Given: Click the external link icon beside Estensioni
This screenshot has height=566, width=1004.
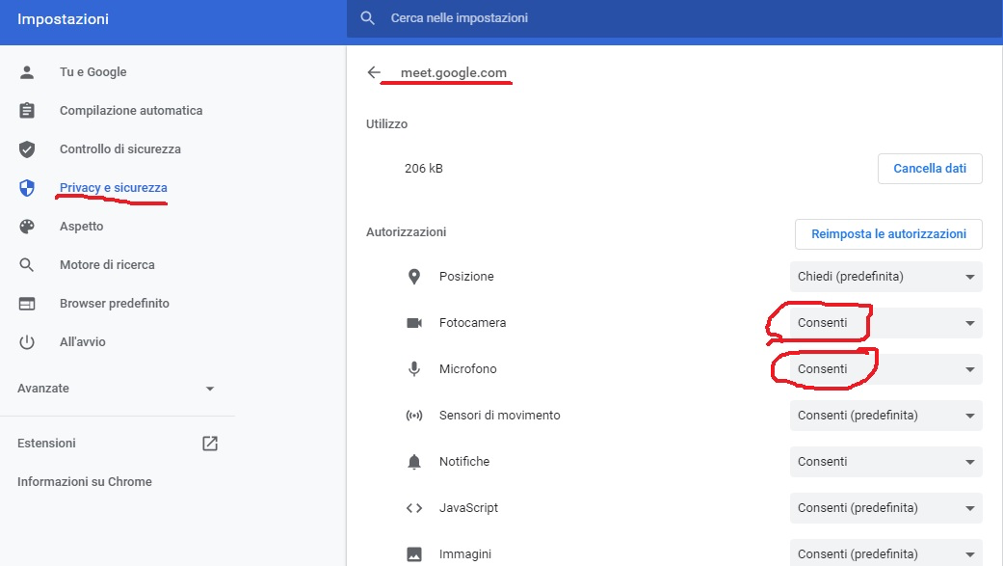Looking at the screenshot, I should click(210, 443).
